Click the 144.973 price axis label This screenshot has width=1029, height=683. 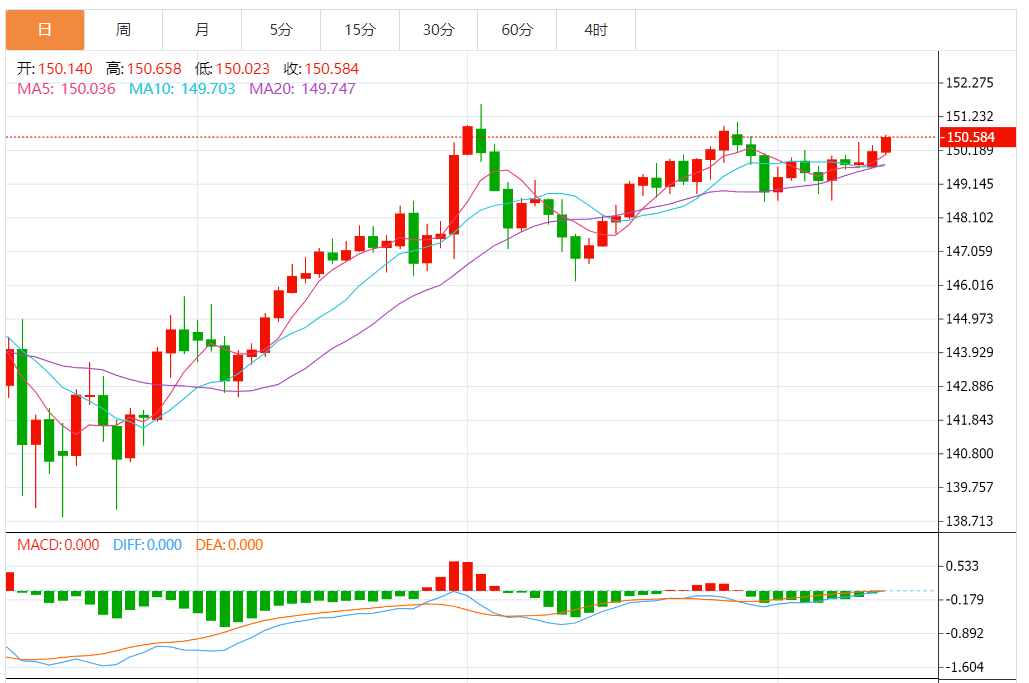click(x=969, y=319)
